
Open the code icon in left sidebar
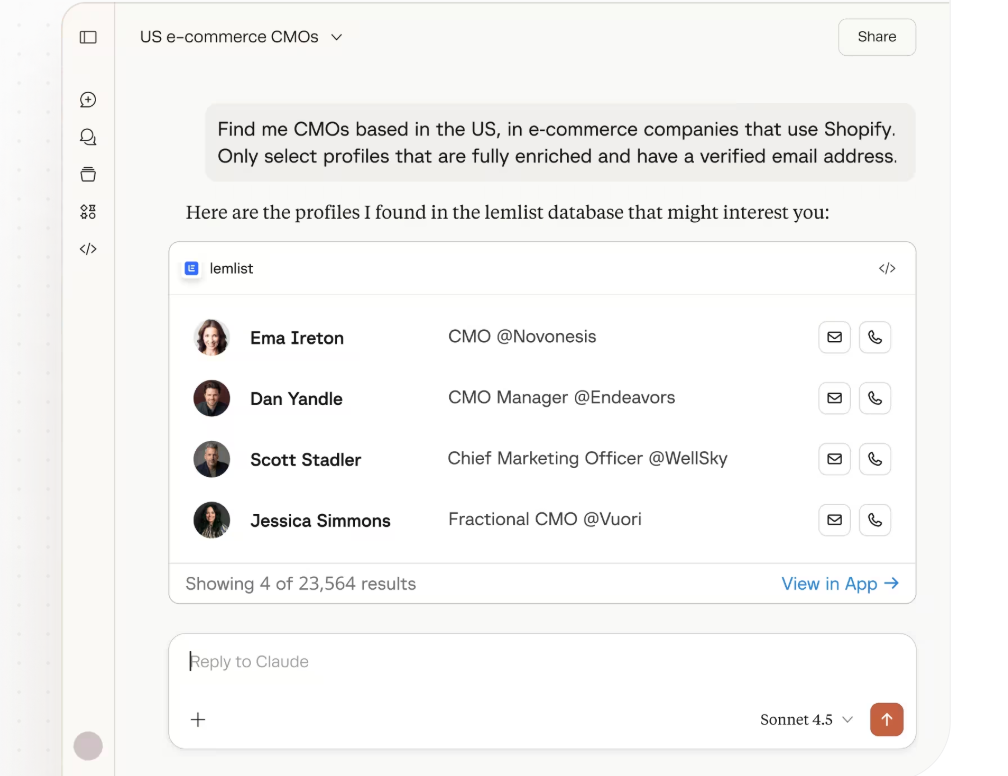pyautogui.click(x=88, y=249)
